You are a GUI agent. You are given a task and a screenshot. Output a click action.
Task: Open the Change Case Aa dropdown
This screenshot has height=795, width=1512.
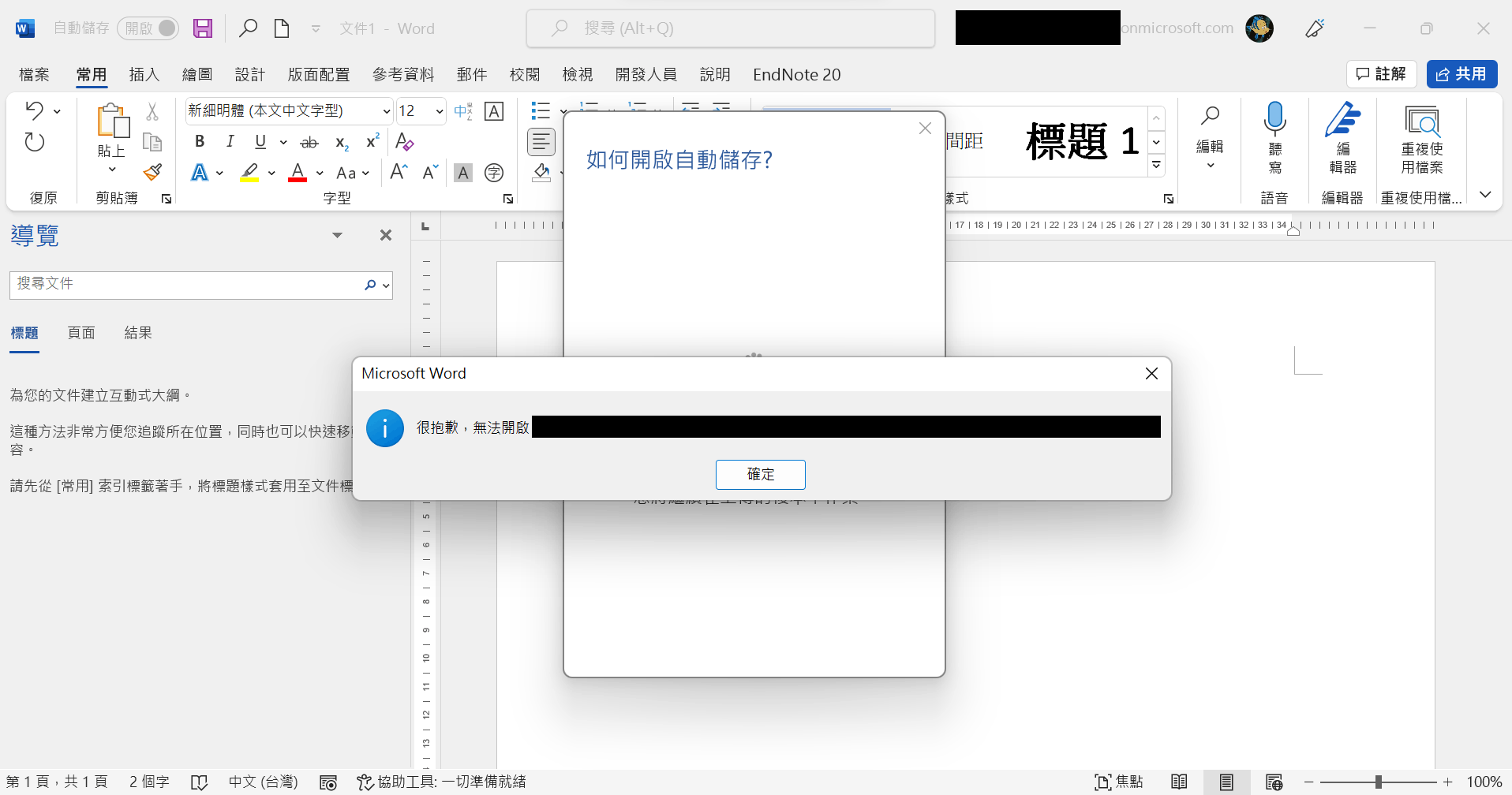(352, 173)
